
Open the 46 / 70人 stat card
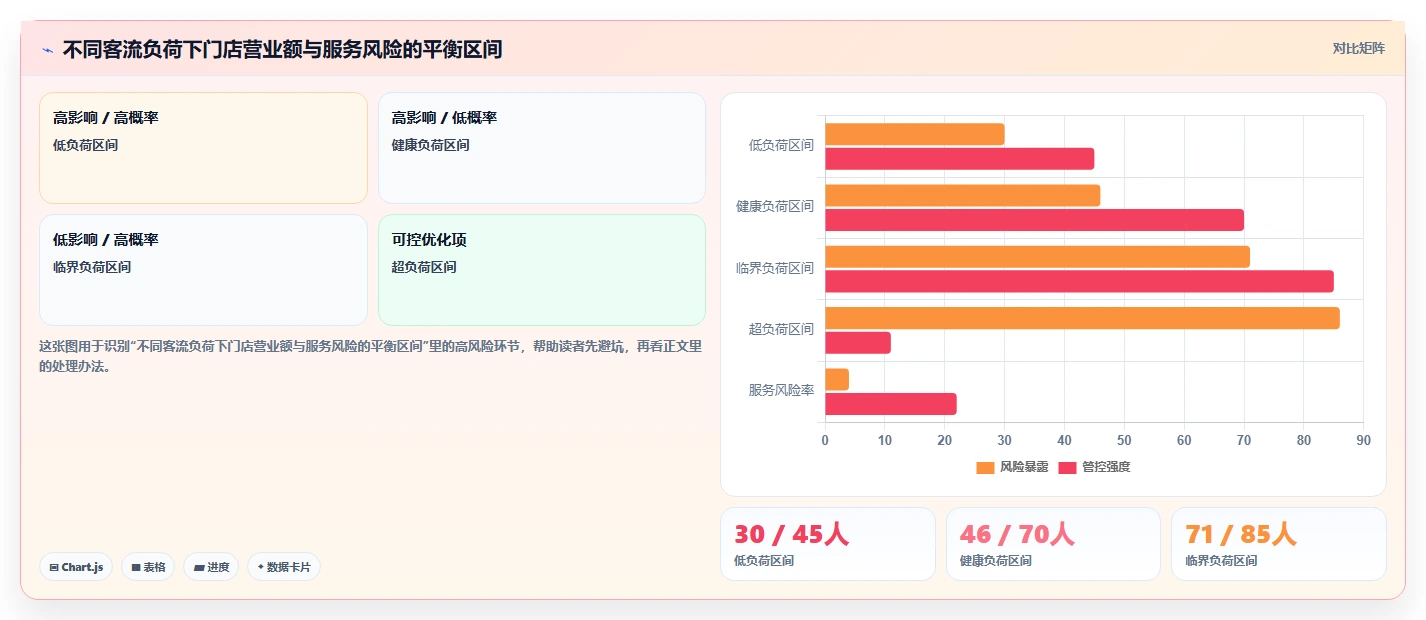(1053, 544)
